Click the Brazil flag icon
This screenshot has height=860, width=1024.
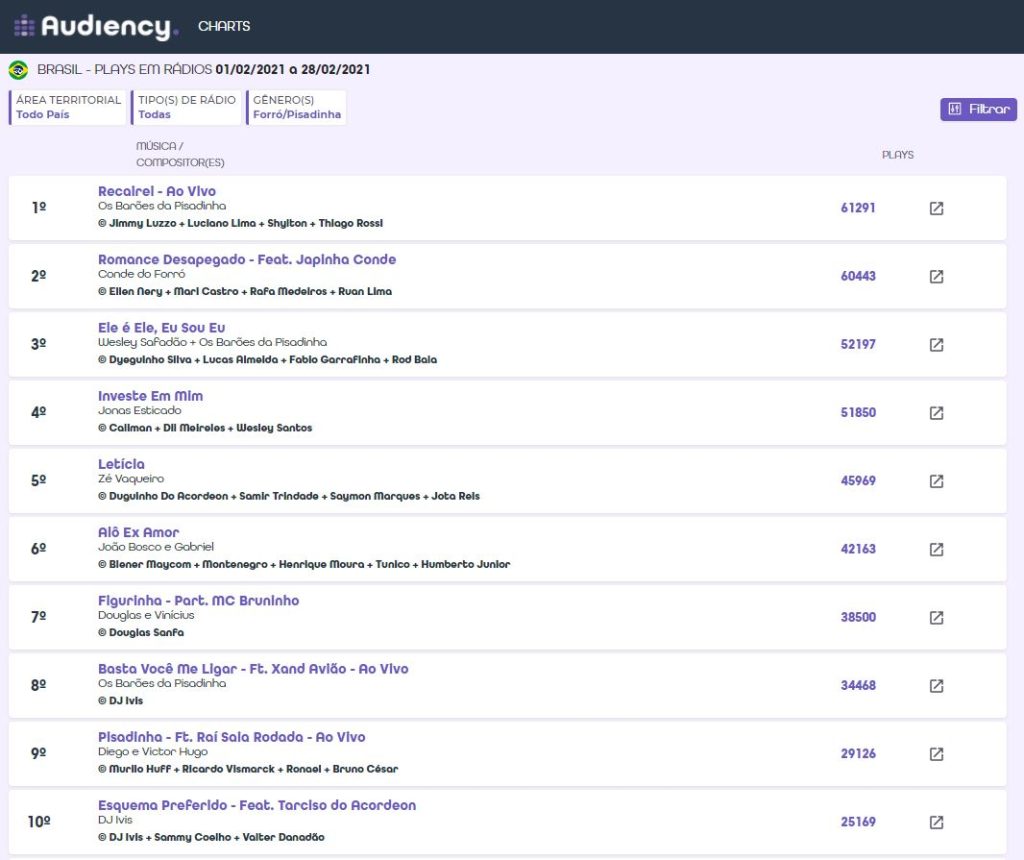pyautogui.click(x=18, y=70)
